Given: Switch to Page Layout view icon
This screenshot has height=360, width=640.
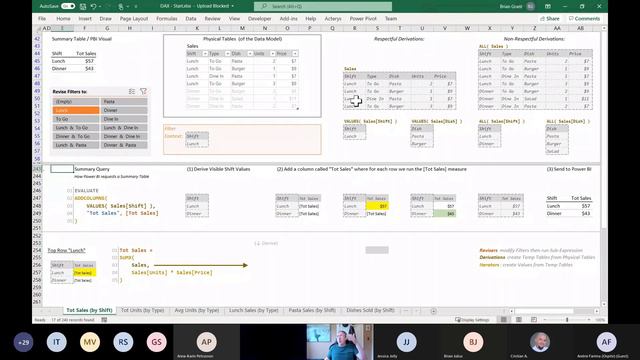Looking at the screenshot, I should tap(518, 320).
